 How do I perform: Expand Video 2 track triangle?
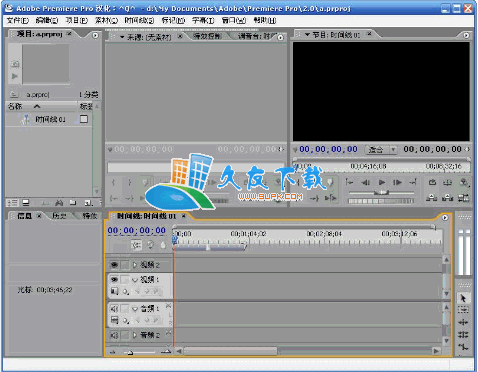[x=135, y=265]
